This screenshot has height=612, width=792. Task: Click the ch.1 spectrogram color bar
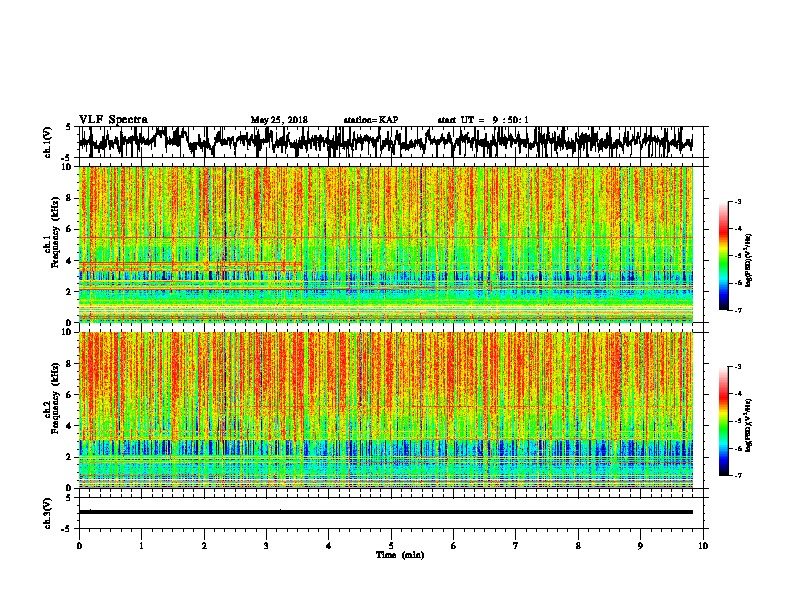click(724, 256)
